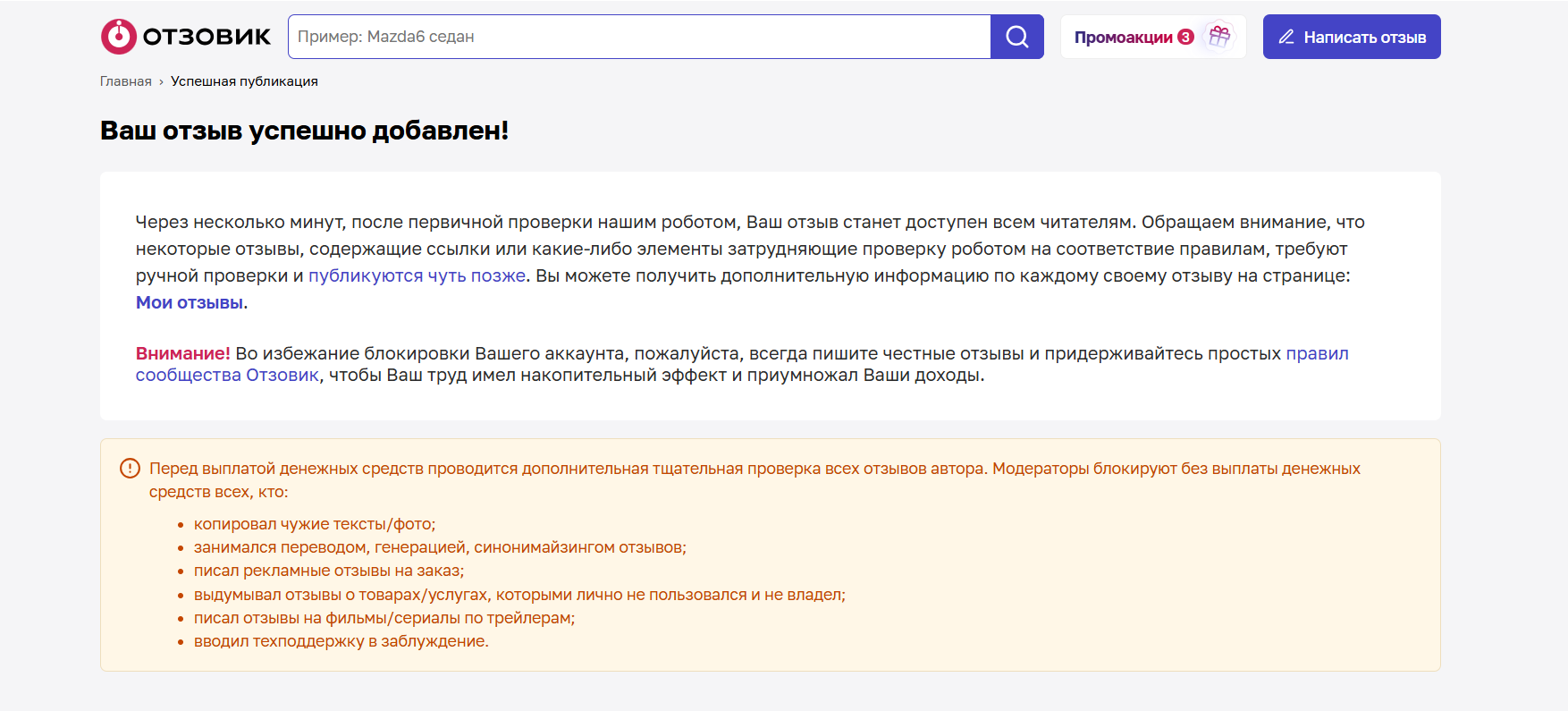This screenshot has height=711, width=1568.
Task: Click the orange exclamation warning icon
Action: pos(130,468)
